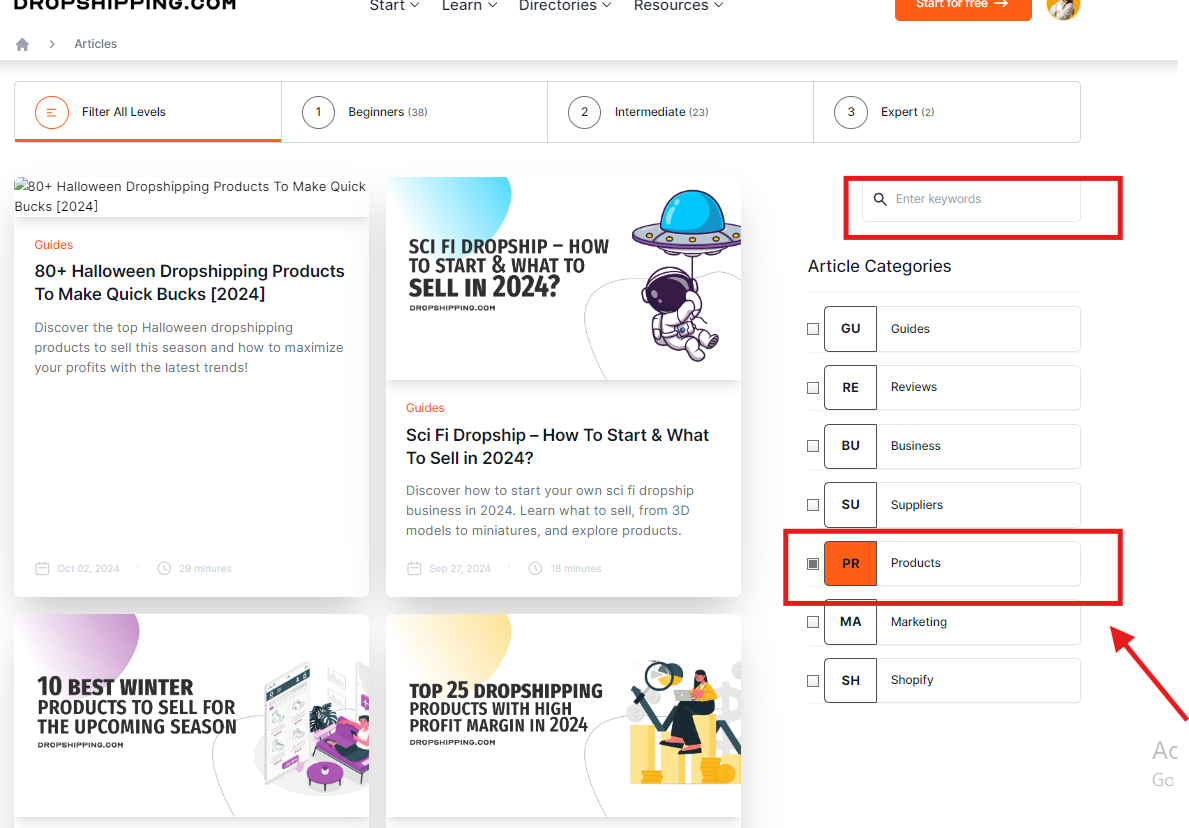Click the MA category badge

click(850, 622)
